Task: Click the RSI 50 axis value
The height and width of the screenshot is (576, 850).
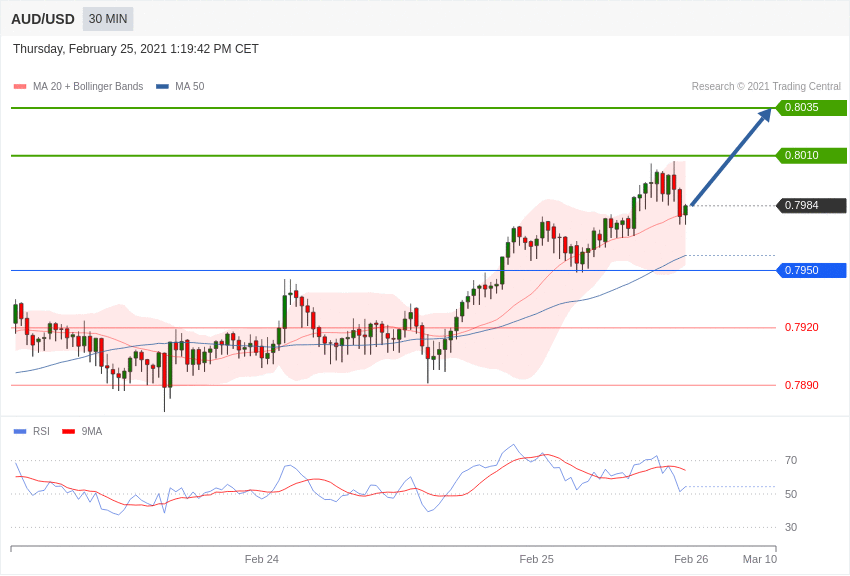Action: [x=791, y=494]
